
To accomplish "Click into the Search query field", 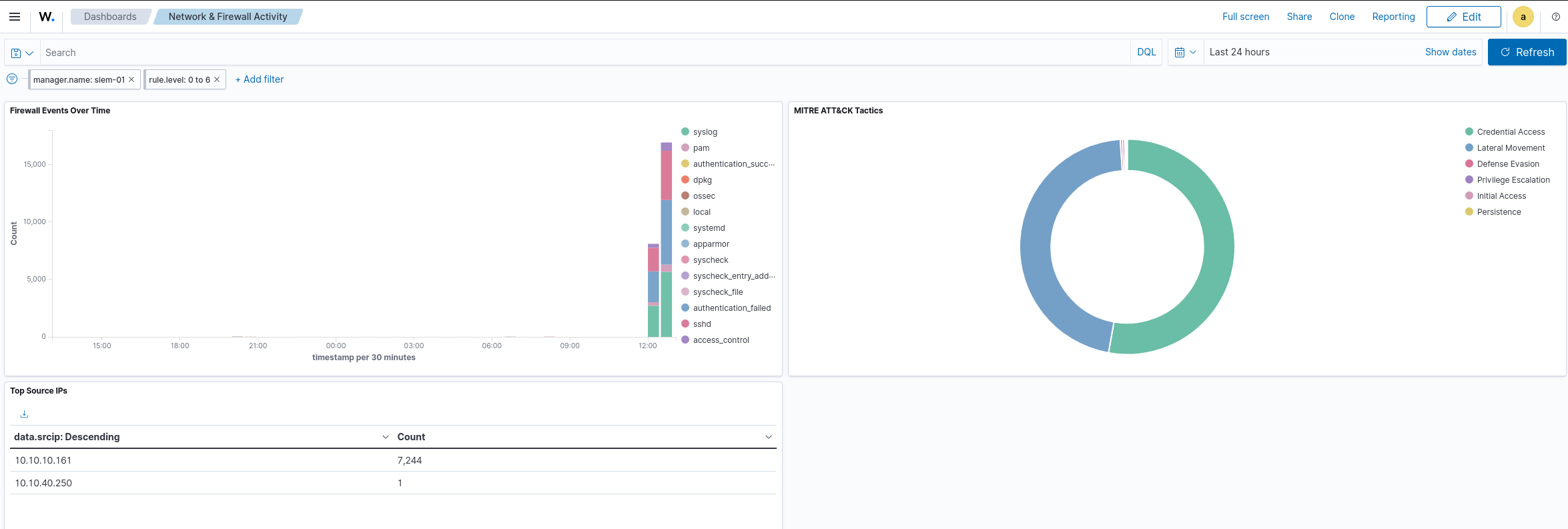I will click(x=584, y=53).
